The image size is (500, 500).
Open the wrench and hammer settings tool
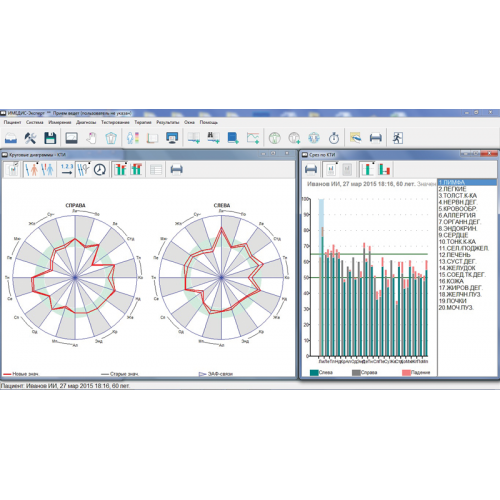pos(30,138)
